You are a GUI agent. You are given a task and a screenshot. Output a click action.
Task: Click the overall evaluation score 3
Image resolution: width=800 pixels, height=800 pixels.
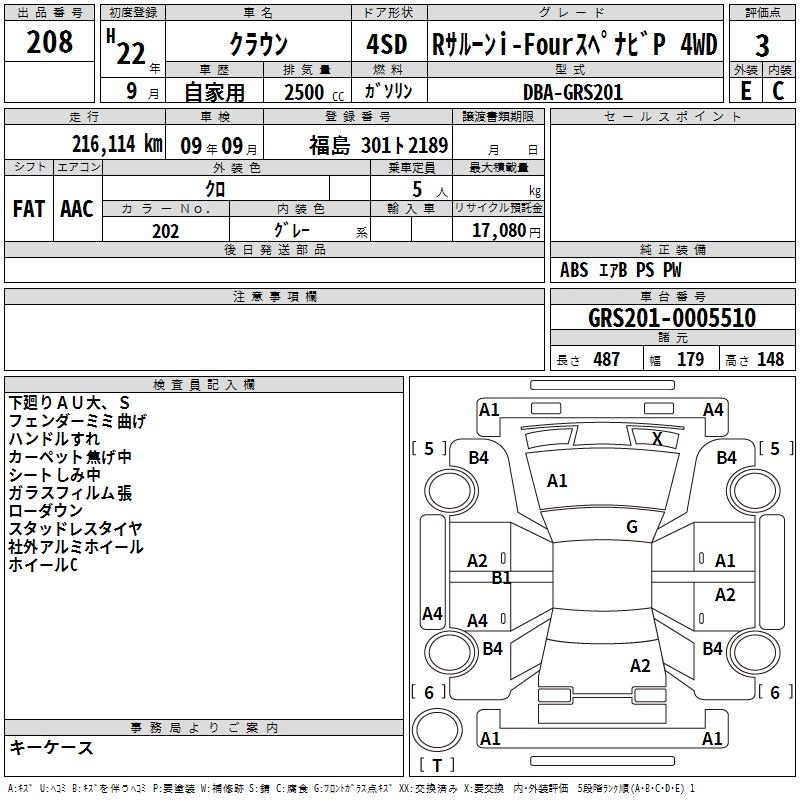(x=762, y=45)
